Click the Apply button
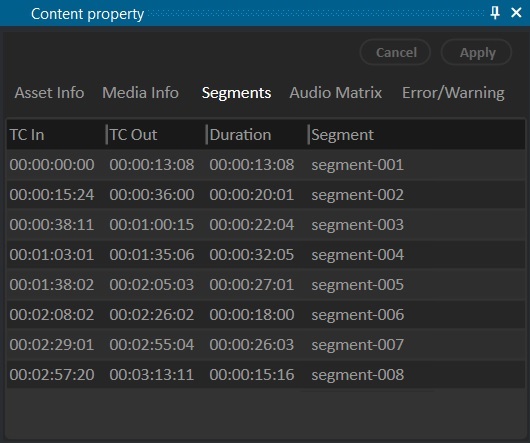The image size is (530, 443). (x=476, y=52)
